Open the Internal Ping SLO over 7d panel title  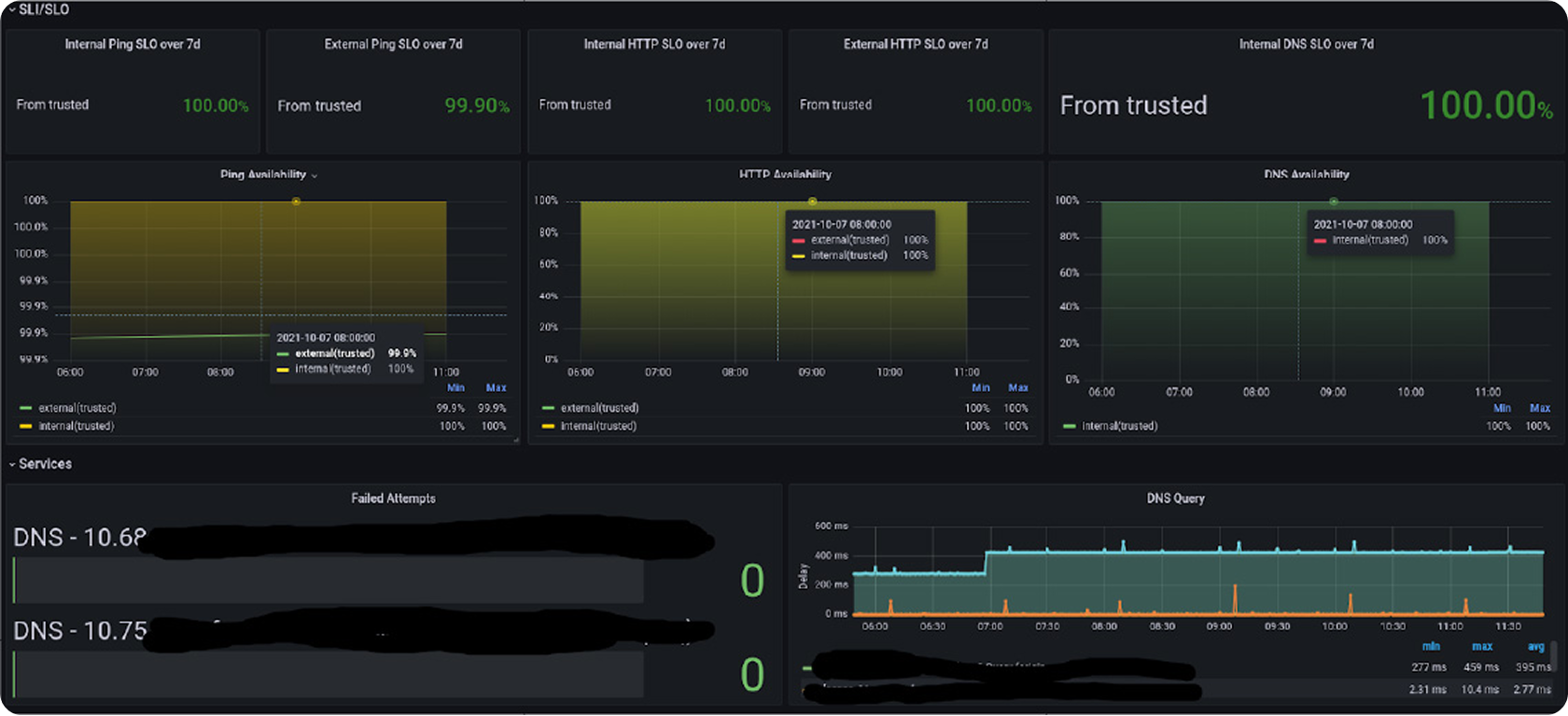133,44
